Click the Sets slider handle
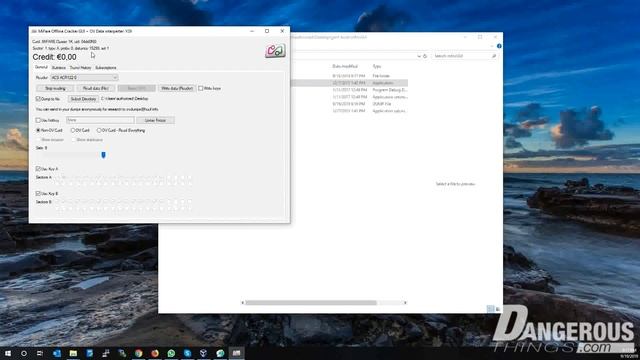 pyautogui.click(x=103, y=155)
